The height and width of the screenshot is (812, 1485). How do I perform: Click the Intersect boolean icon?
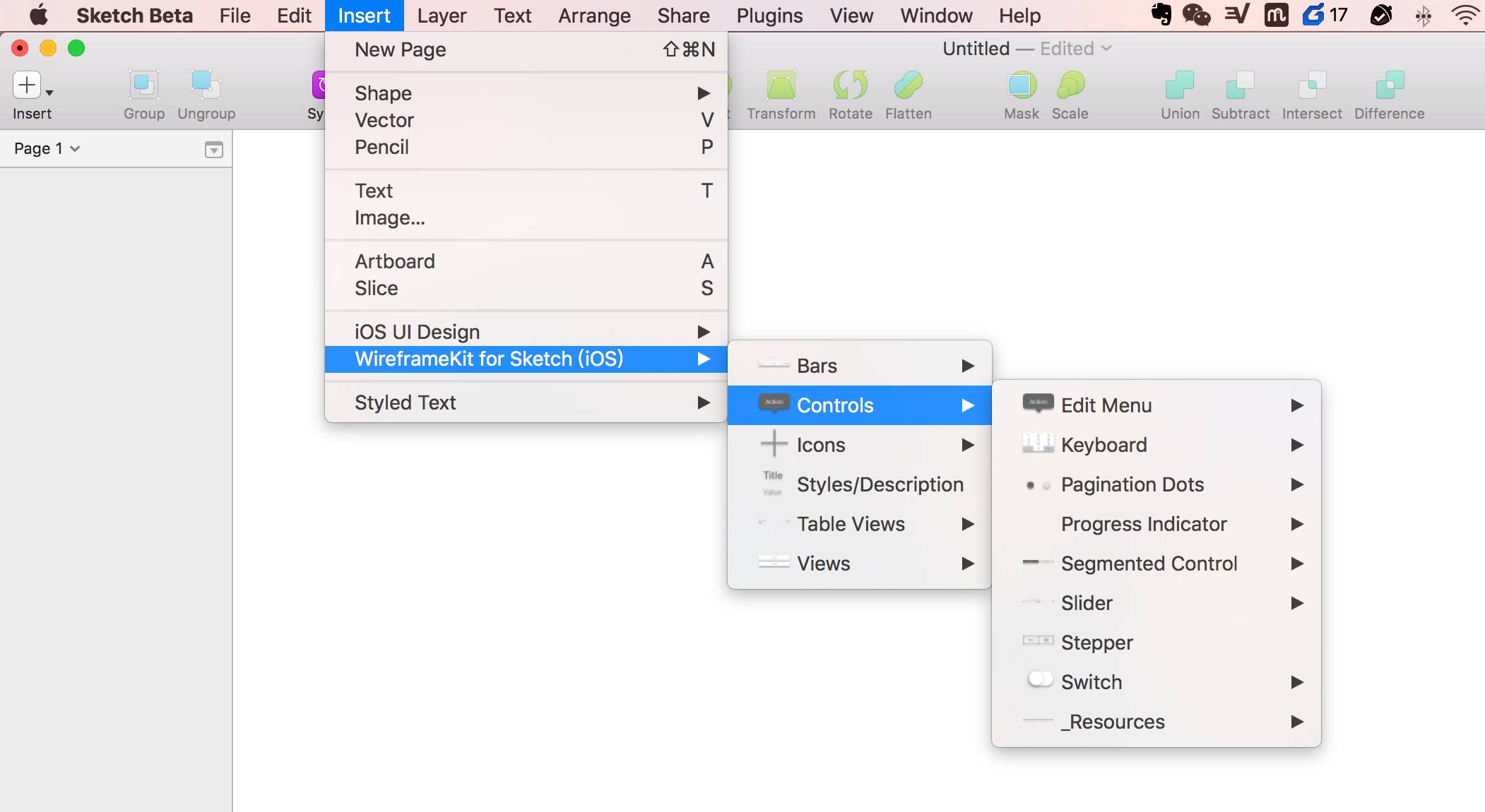1312,85
